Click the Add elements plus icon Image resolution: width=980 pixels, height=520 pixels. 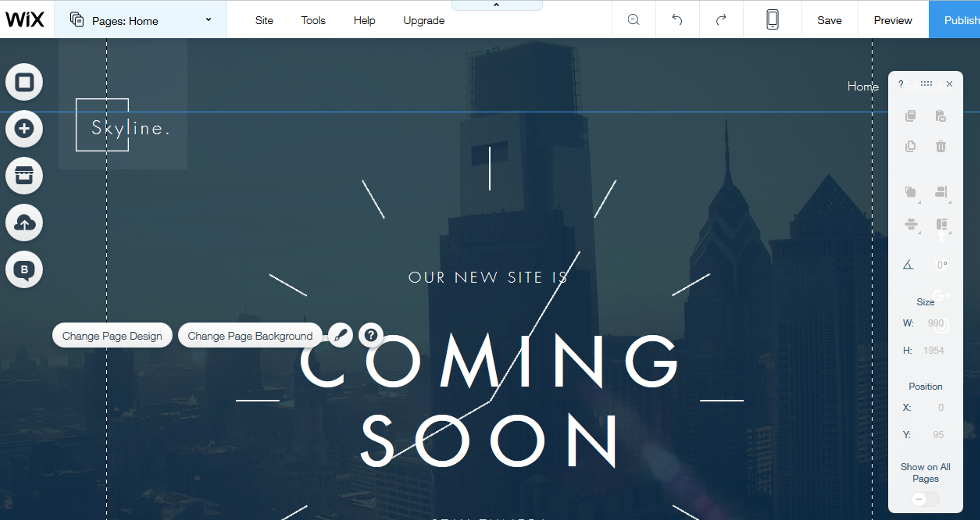pos(24,129)
